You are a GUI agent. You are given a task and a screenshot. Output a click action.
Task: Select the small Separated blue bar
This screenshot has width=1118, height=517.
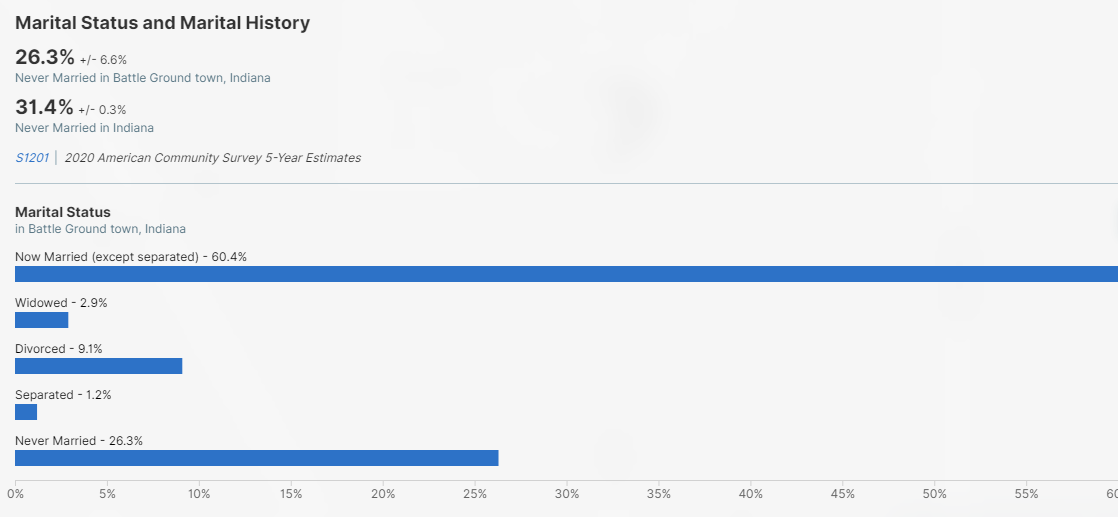[26, 412]
